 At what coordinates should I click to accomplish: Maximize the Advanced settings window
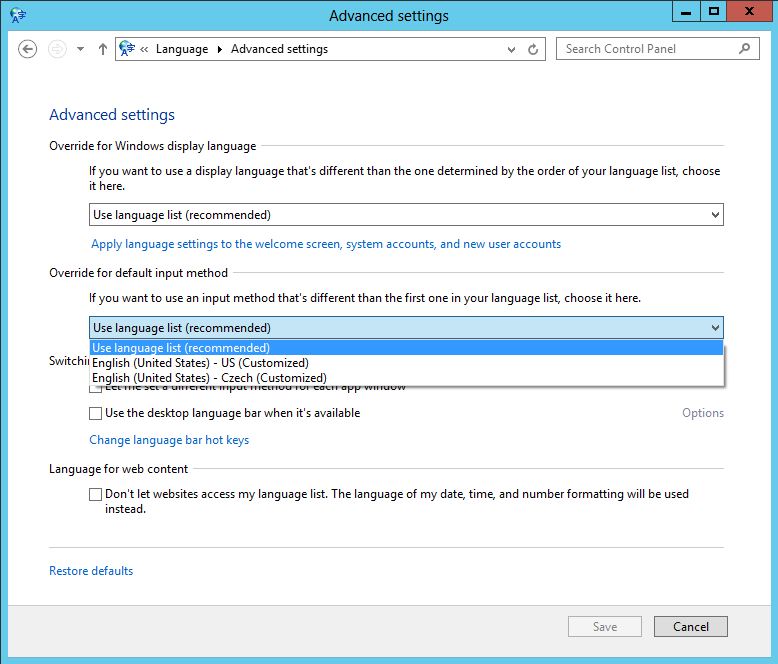click(713, 12)
